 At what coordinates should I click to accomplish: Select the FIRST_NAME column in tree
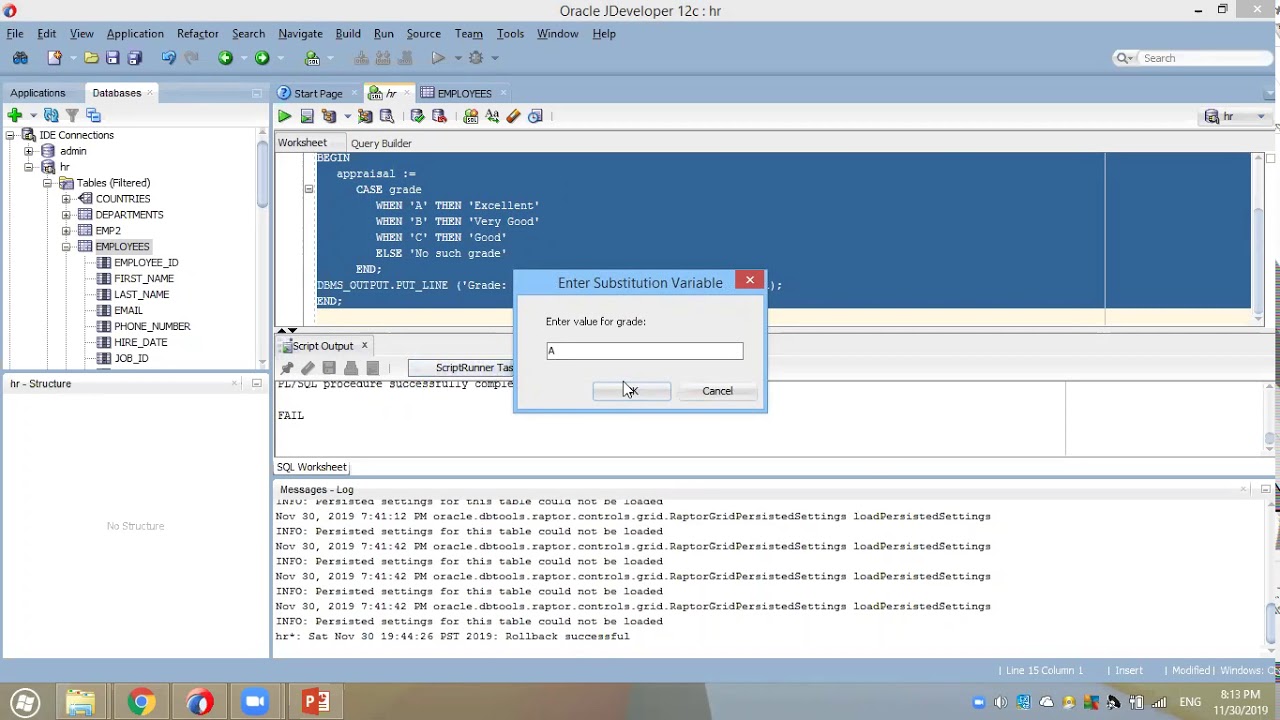point(144,279)
